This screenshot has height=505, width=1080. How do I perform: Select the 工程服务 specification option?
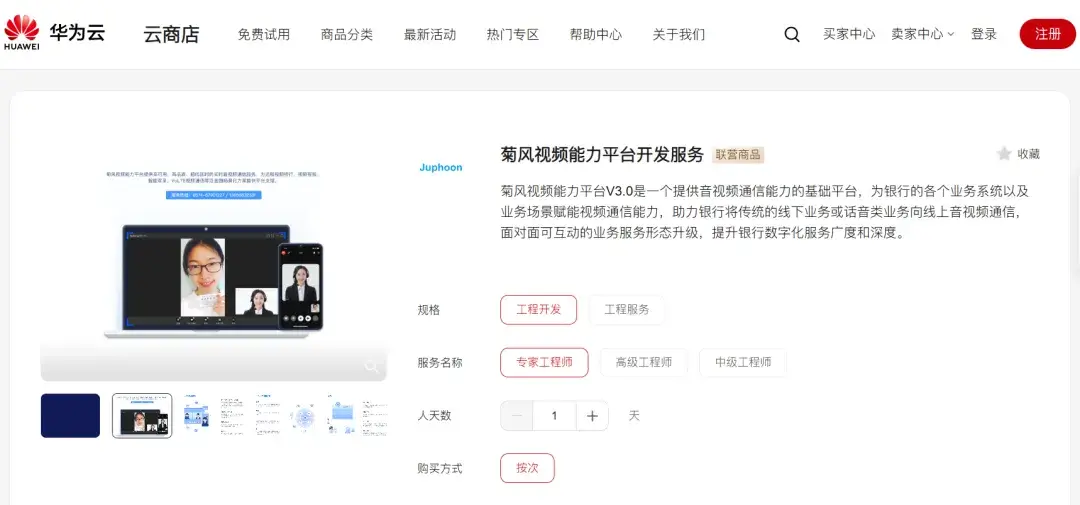(x=626, y=310)
